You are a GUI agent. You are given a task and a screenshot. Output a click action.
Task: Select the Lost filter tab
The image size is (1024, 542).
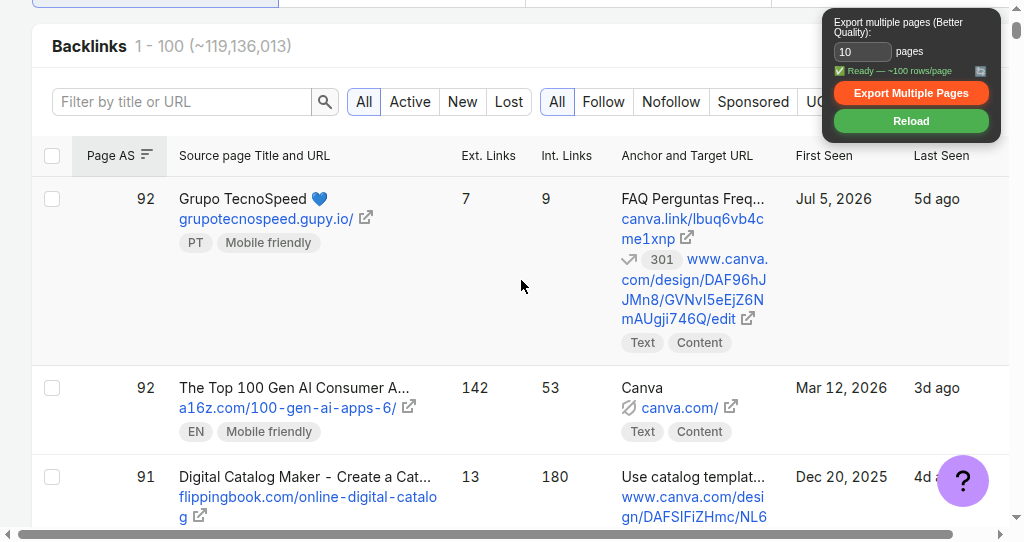click(x=509, y=102)
